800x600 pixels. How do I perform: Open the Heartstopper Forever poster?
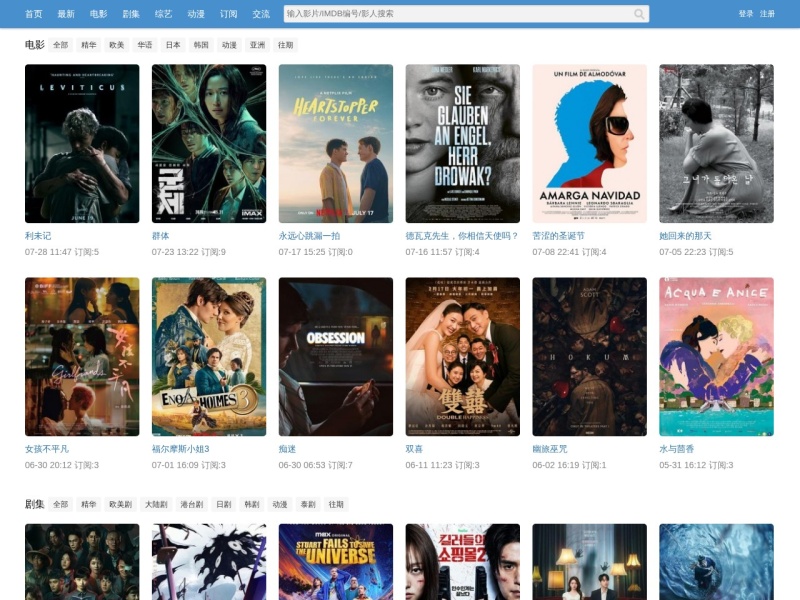[336, 143]
